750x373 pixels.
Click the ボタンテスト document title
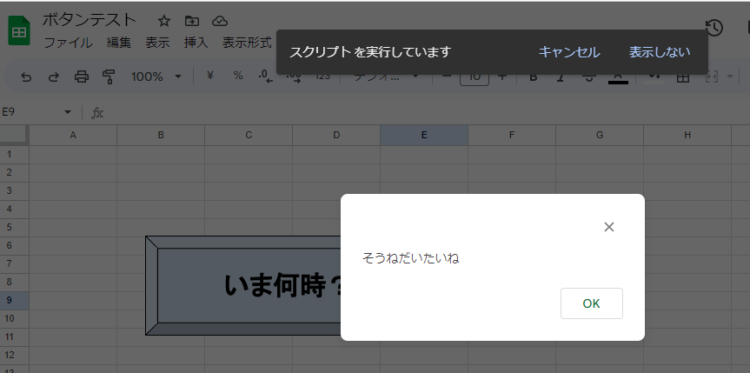coord(89,20)
